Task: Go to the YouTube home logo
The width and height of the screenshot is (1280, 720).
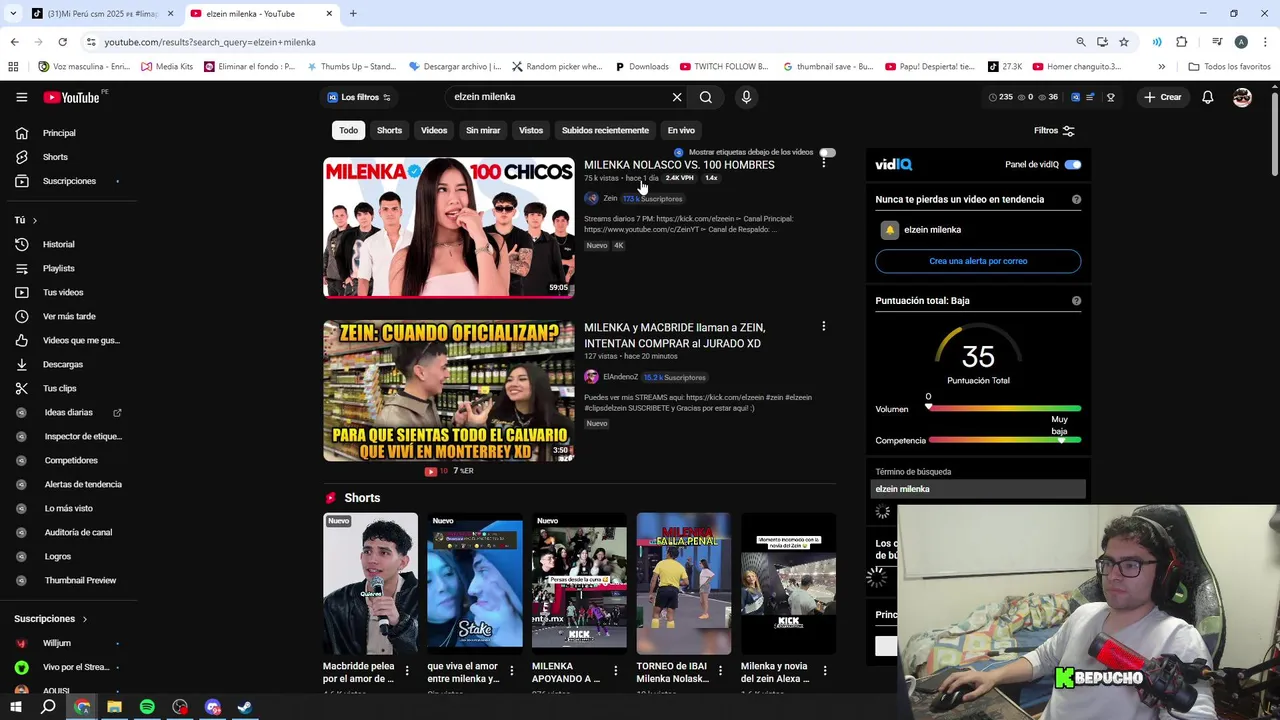Action: [71, 97]
